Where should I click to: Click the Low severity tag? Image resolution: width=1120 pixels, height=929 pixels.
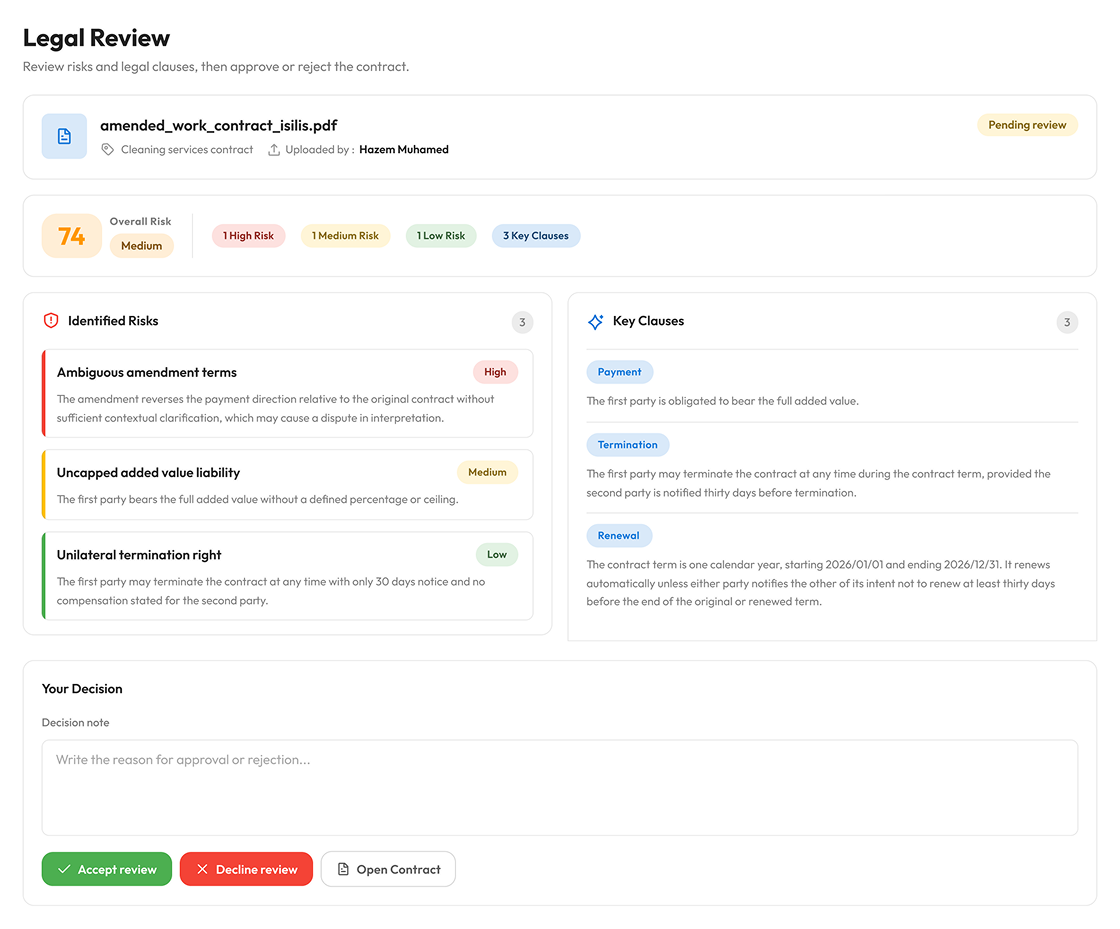(496, 554)
